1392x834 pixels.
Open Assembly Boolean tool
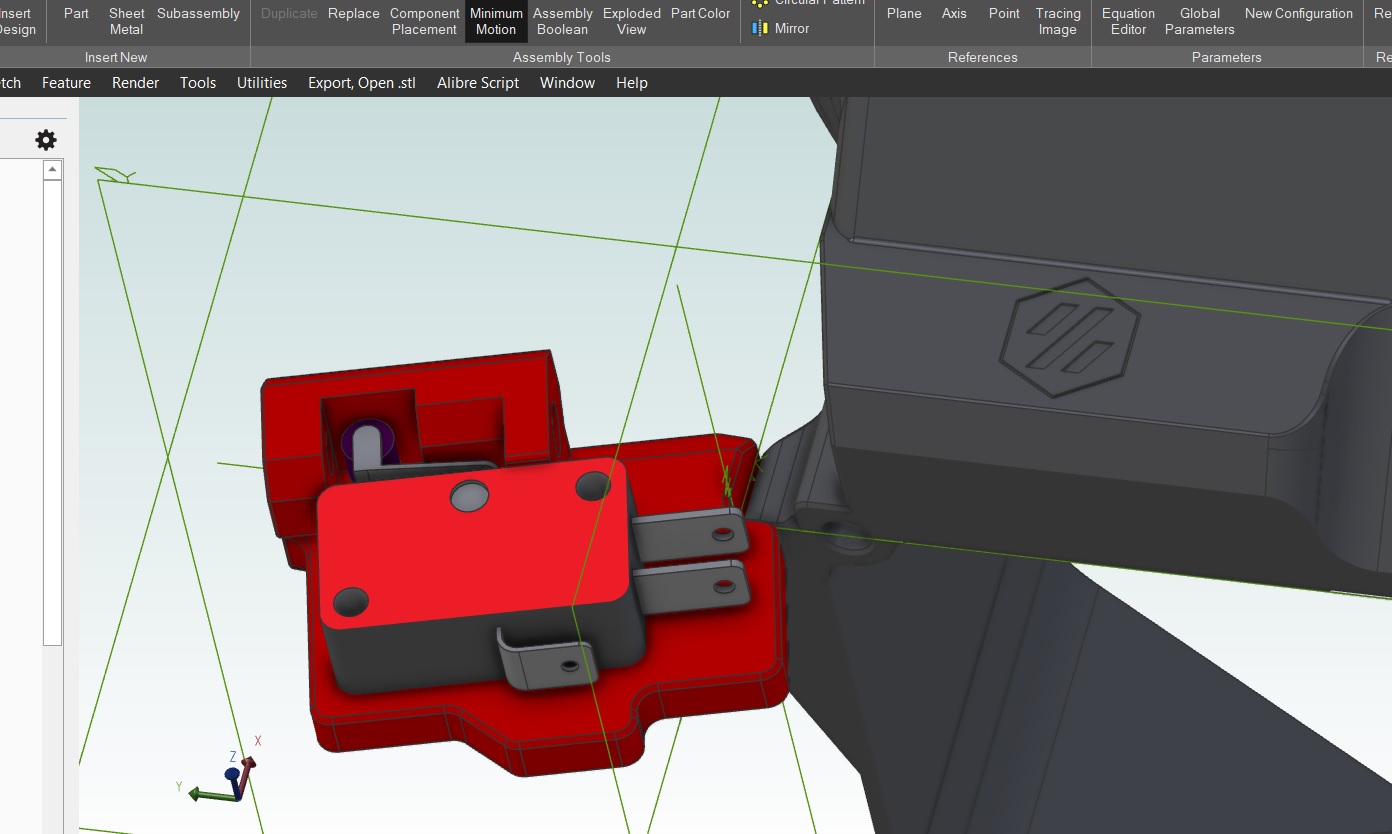pos(562,21)
